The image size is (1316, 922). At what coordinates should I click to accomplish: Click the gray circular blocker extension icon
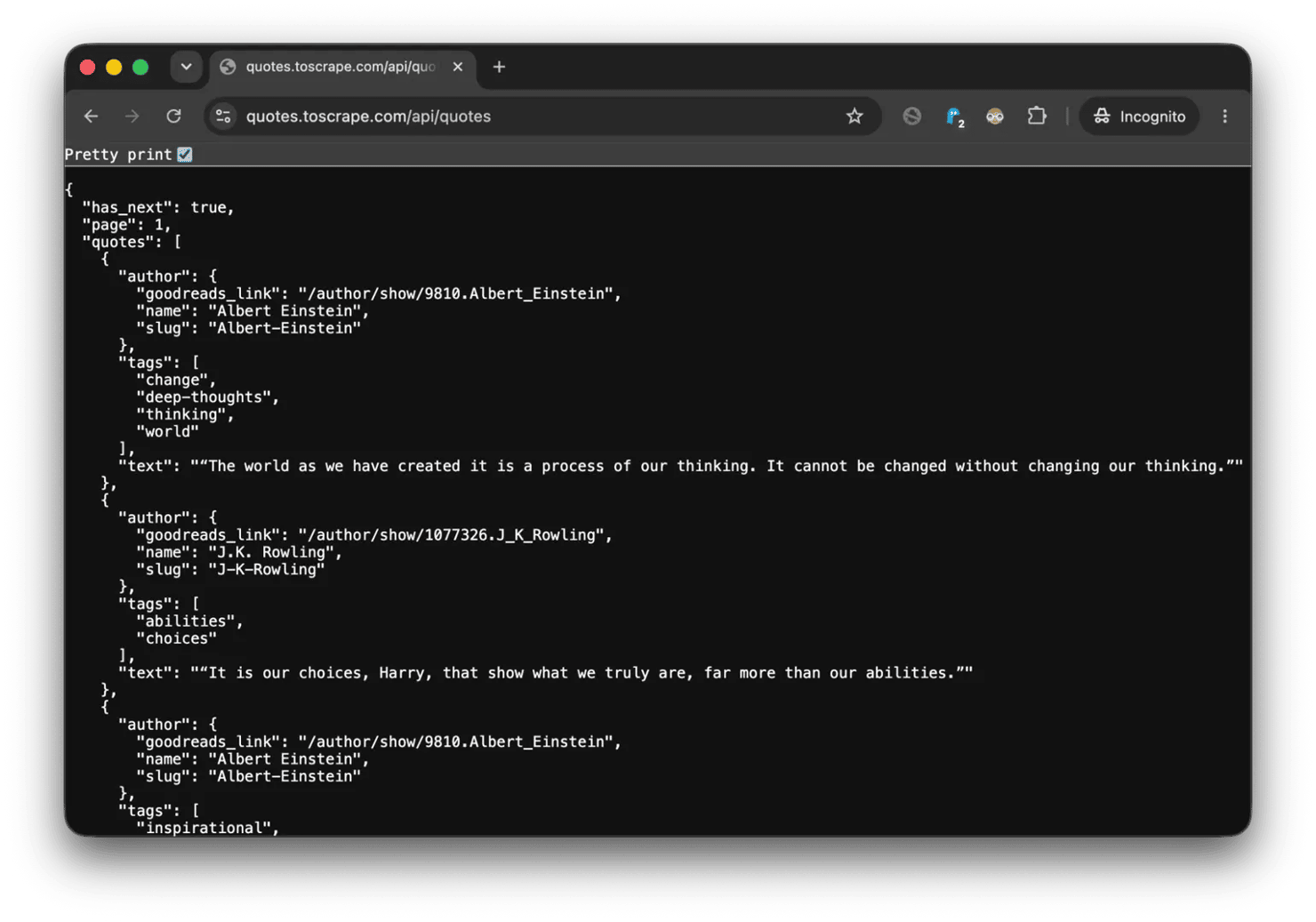(x=911, y=116)
